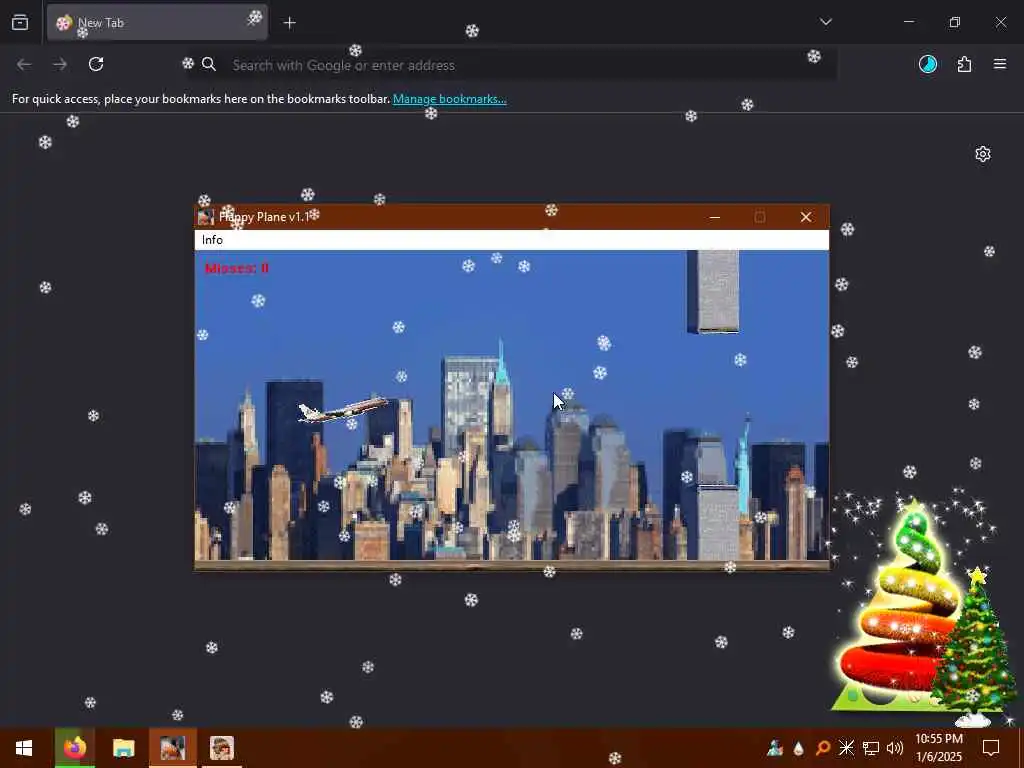
Task: Open the network tray icon
Action: tap(871, 748)
